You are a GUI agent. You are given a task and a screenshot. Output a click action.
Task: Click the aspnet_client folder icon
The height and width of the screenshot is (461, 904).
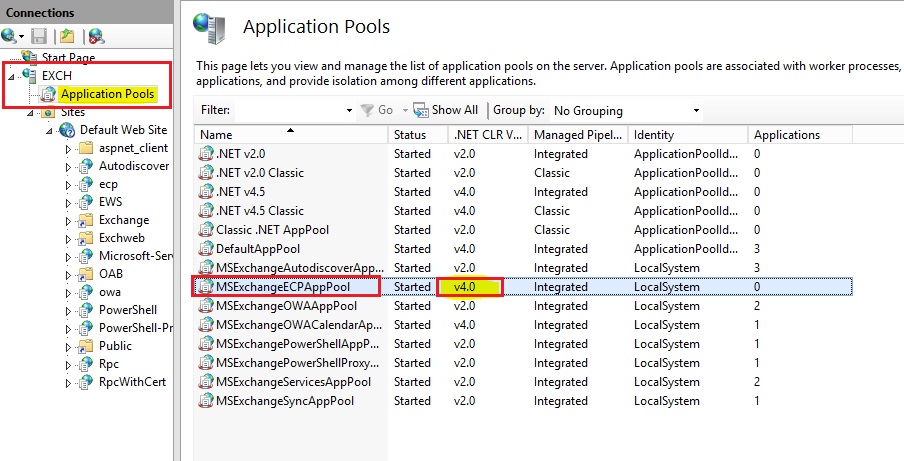tap(85, 148)
